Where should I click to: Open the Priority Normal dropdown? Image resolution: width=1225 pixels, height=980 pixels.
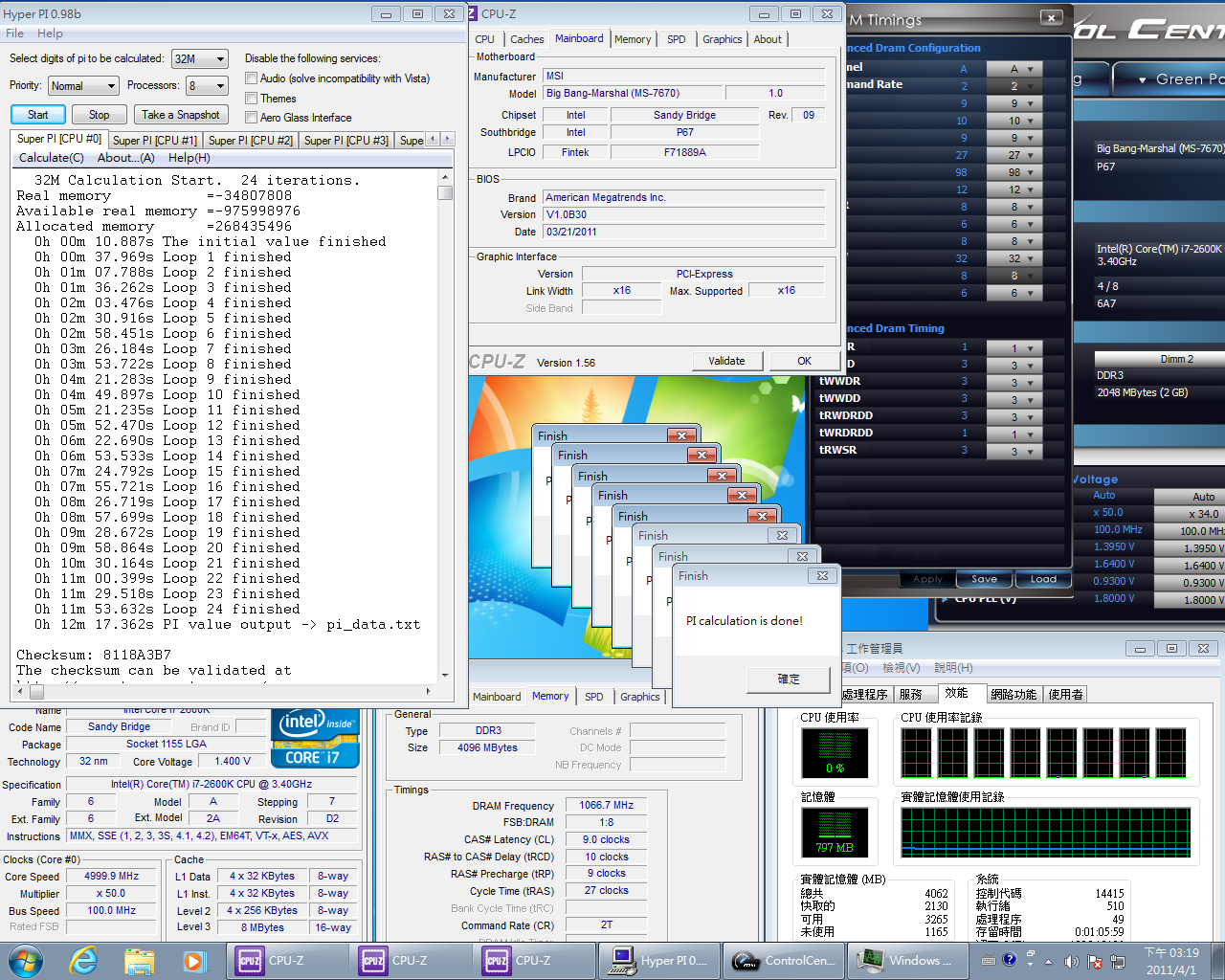point(83,86)
